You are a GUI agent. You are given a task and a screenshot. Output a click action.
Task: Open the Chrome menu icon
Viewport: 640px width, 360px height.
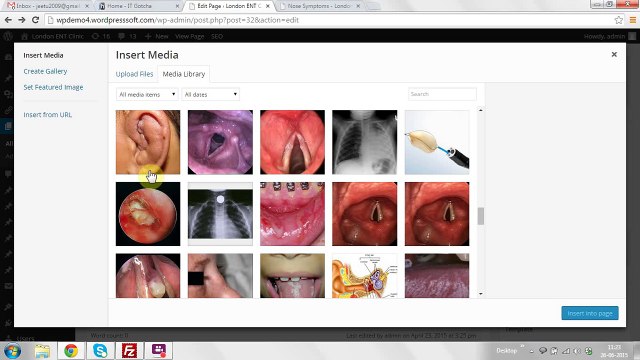pyautogui.click(x=633, y=20)
